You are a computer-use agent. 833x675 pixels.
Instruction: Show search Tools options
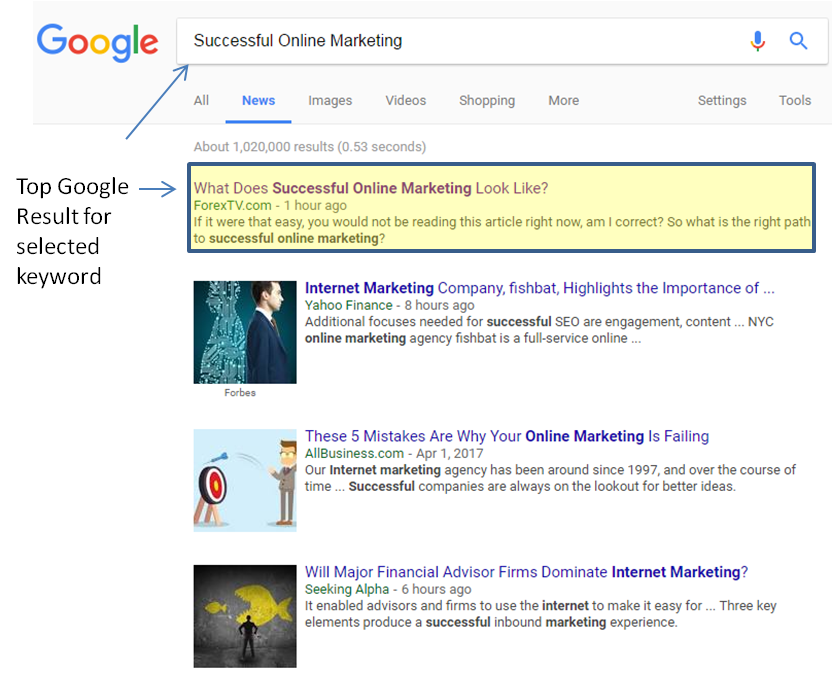coord(795,100)
